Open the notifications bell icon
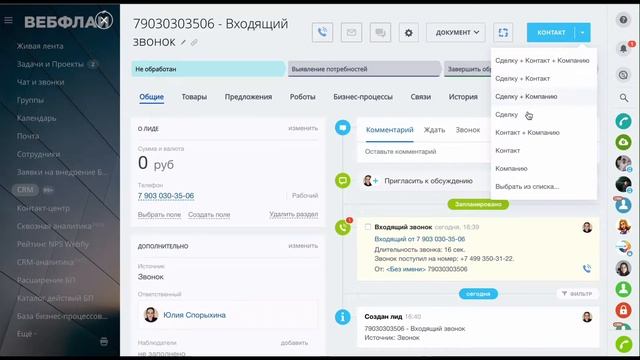The height and width of the screenshot is (360, 640). [623, 49]
